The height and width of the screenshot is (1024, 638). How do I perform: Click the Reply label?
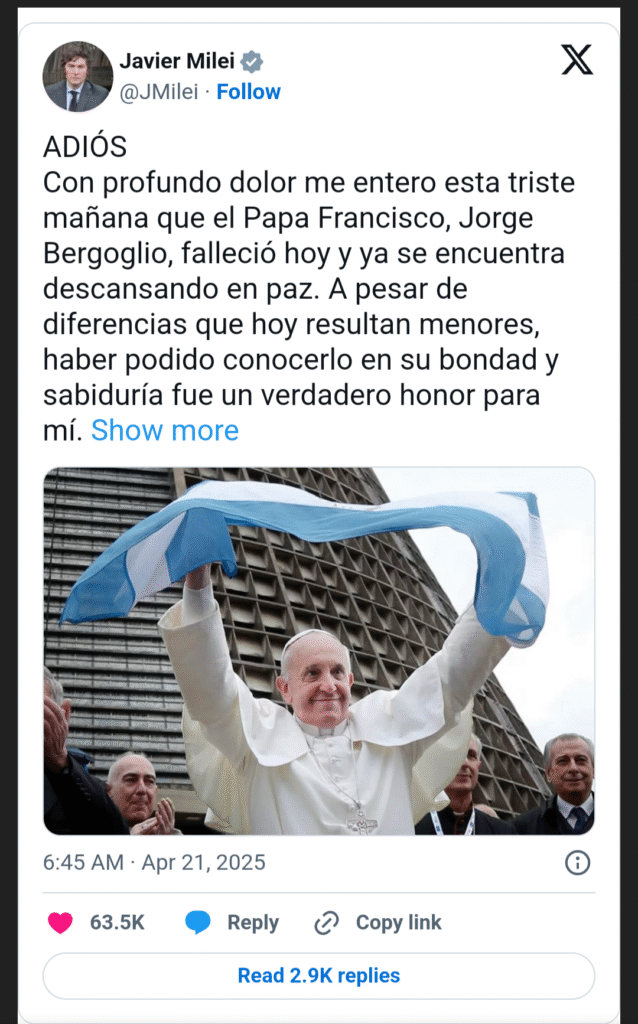point(253,923)
